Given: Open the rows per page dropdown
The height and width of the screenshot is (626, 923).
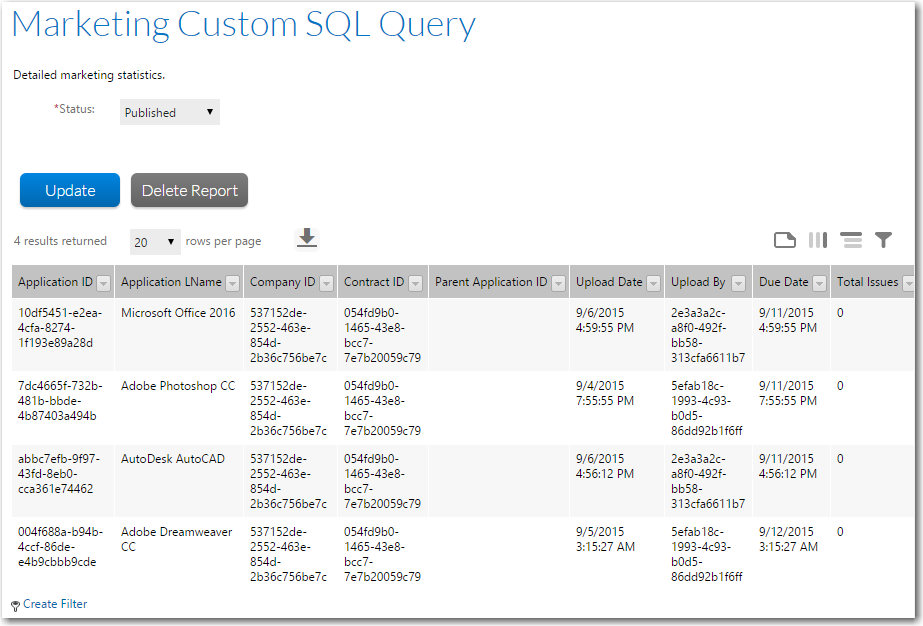Looking at the screenshot, I should point(155,242).
